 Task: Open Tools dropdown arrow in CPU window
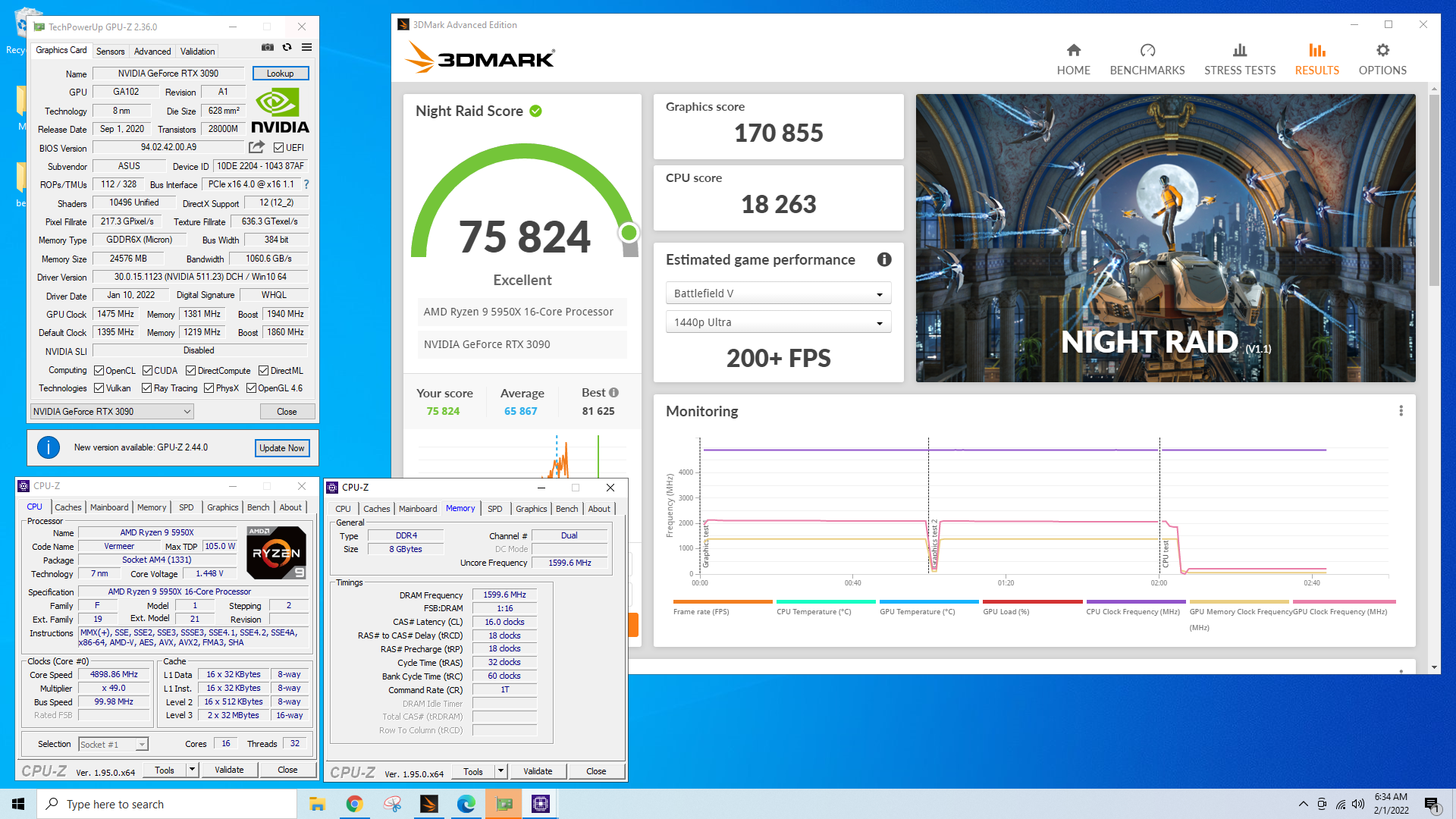click(x=192, y=770)
